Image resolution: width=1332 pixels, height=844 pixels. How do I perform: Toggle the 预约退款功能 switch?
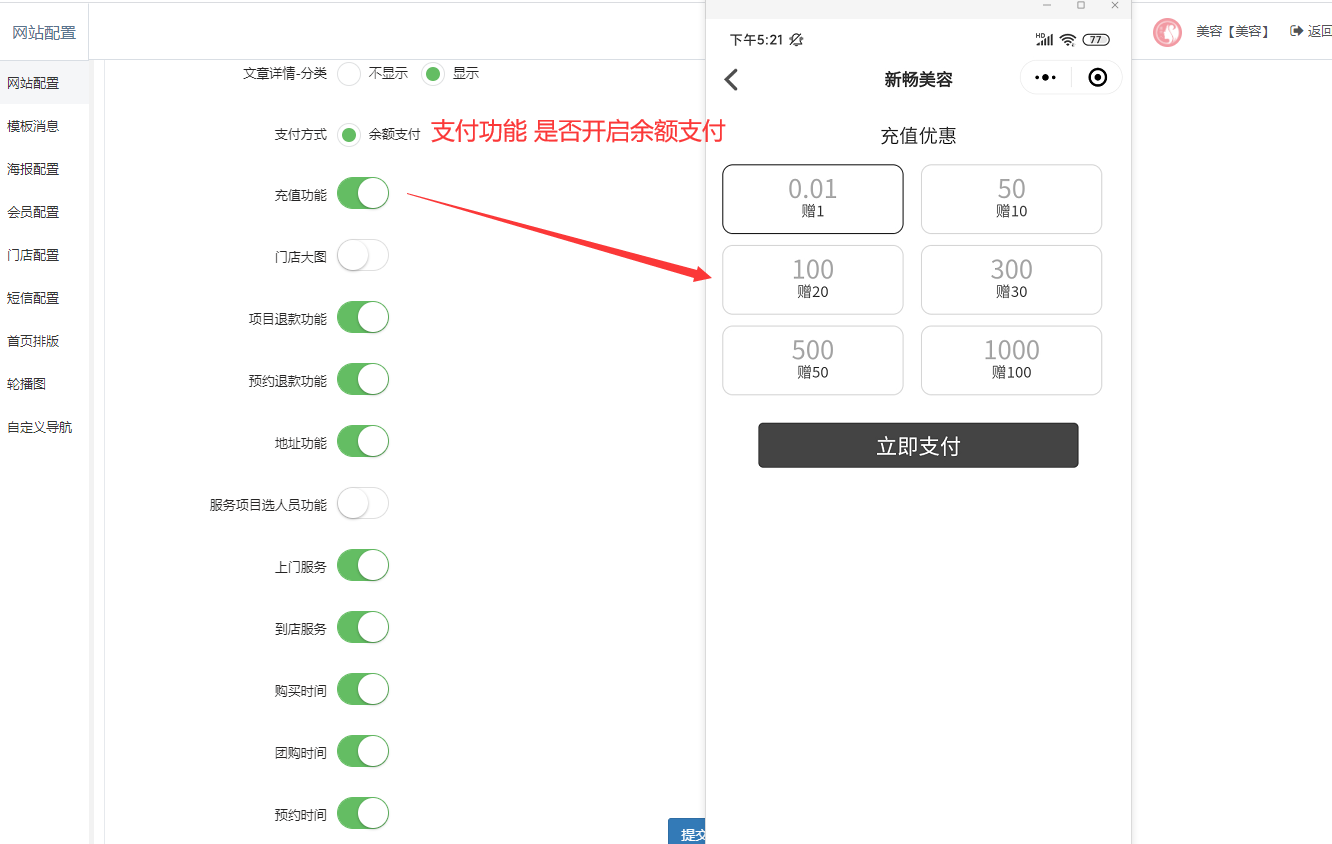coord(362,380)
